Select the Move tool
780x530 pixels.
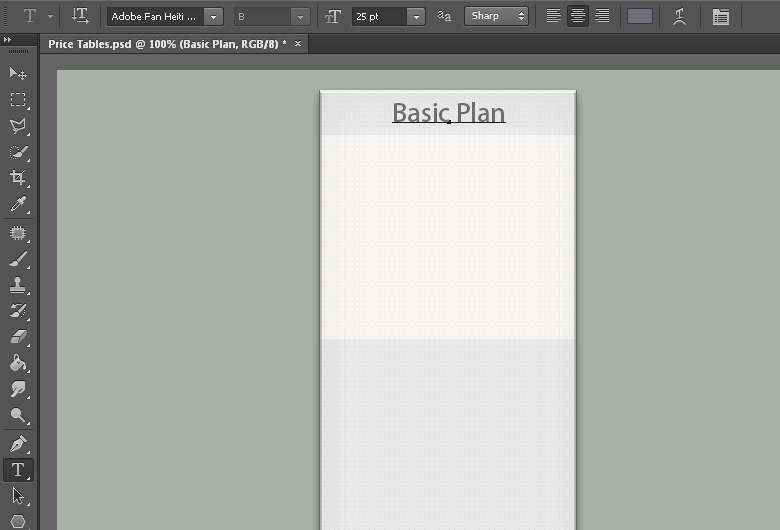pyautogui.click(x=18, y=74)
